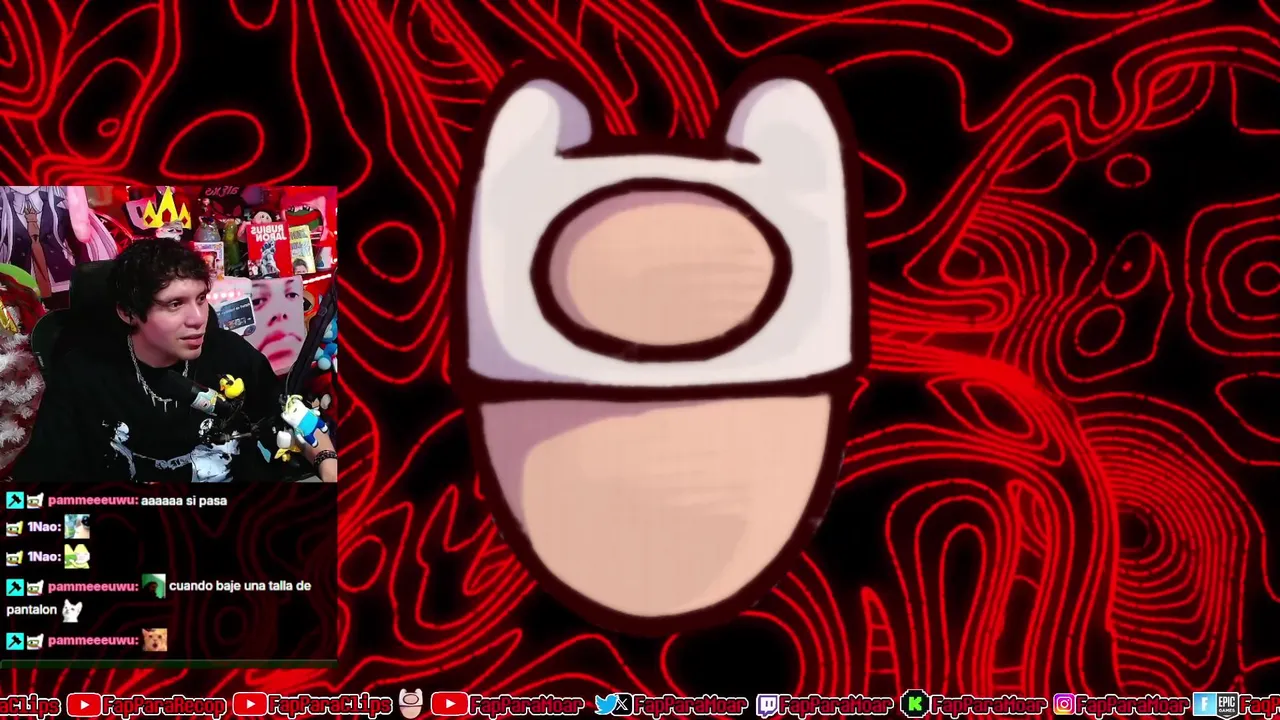Click the white cat emote after 'pantalon'

(x=71, y=610)
